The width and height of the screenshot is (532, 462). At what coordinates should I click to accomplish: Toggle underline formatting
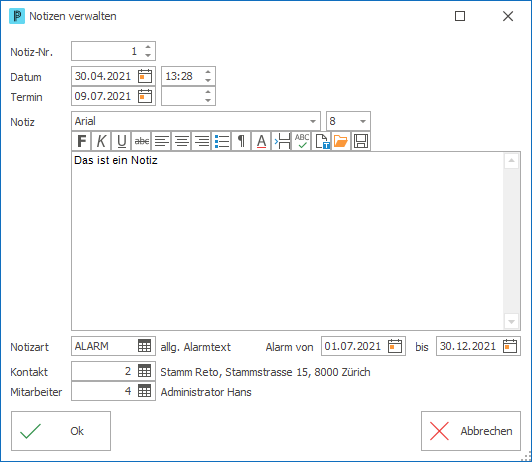point(121,141)
